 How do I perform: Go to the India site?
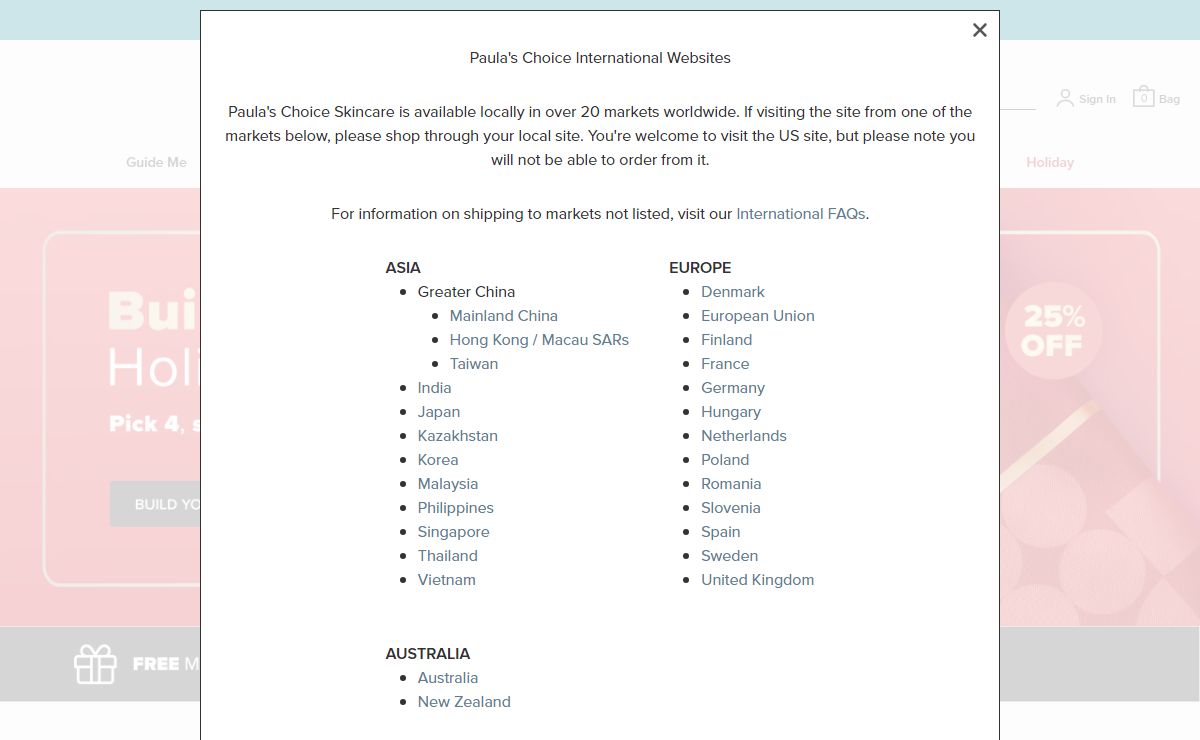click(x=434, y=388)
